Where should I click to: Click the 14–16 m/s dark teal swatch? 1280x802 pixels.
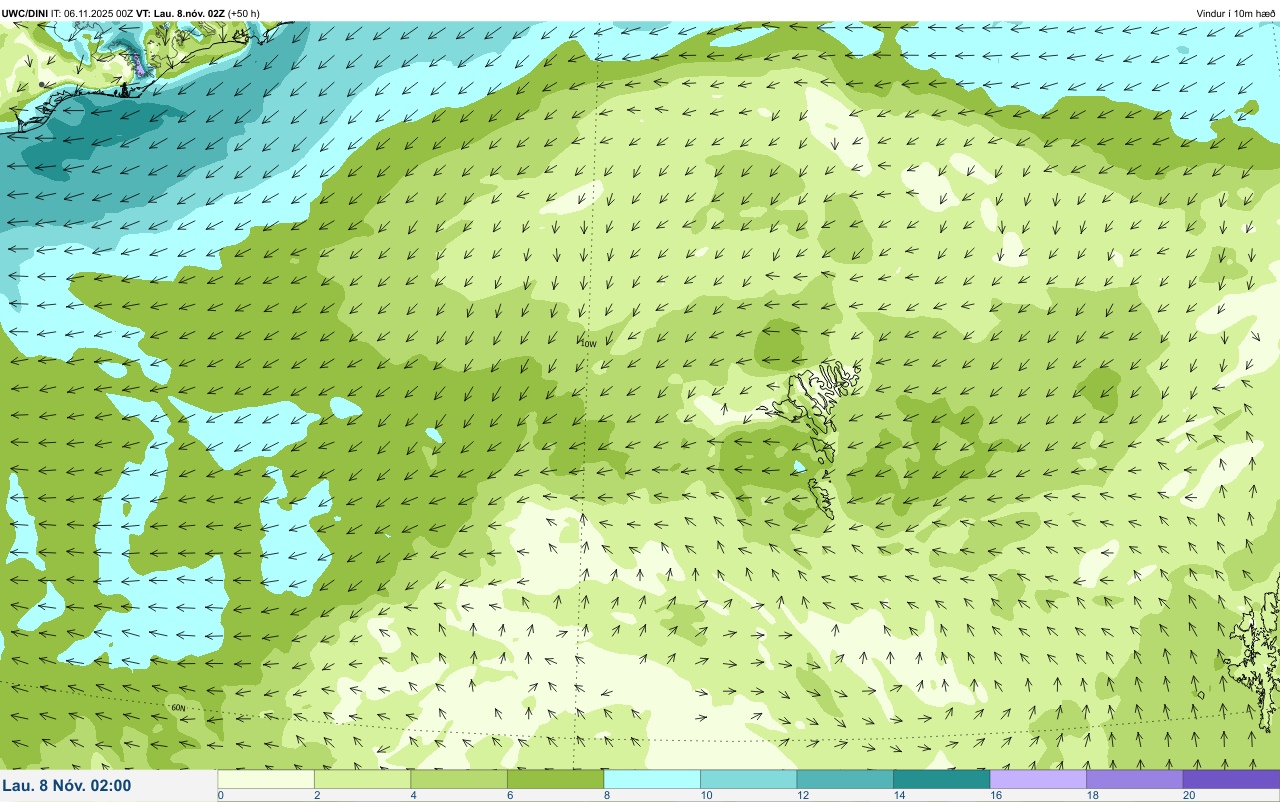click(x=941, y=779)
